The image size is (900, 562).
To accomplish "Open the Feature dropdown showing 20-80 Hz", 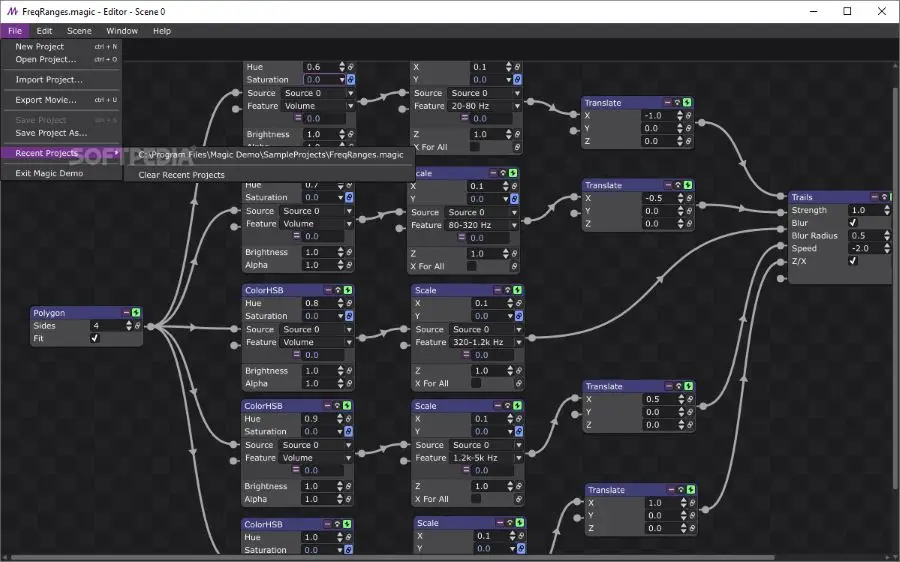I will click(x=483, y=106).
